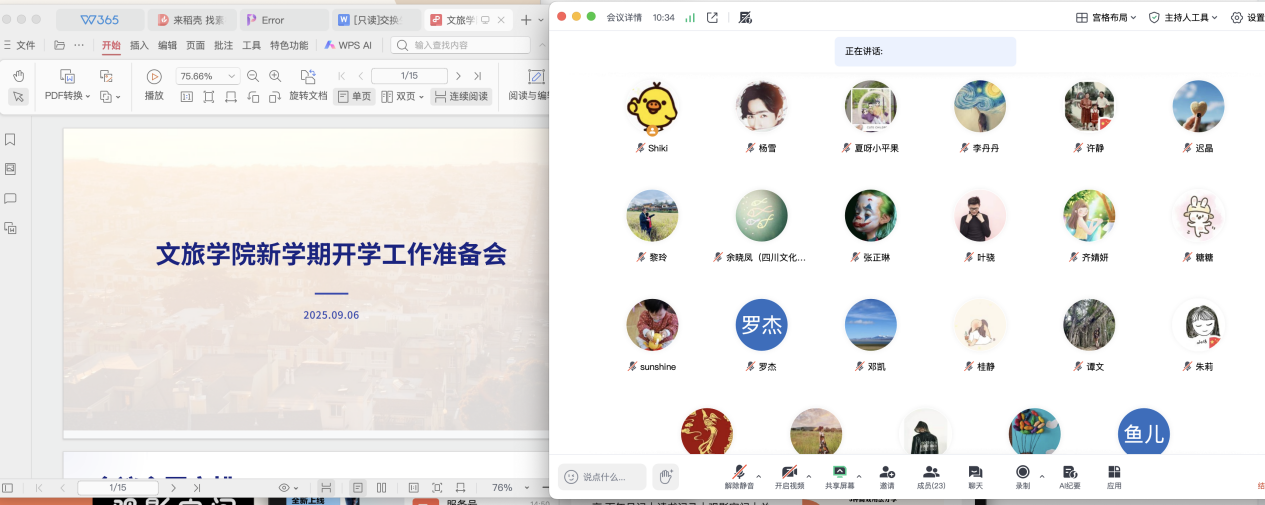Screen dimensions: 1265x505
Task: Enable 连续阅读 continuous reading mode
Action: (x=461, y=97)
